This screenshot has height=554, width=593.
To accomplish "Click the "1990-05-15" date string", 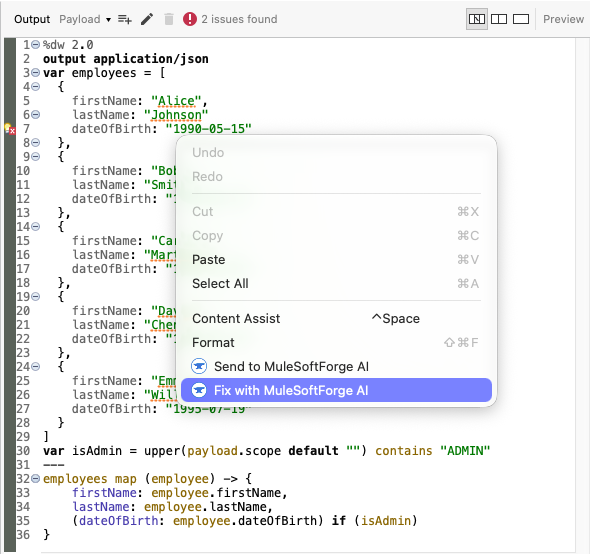I will click(x=209, y=129).
